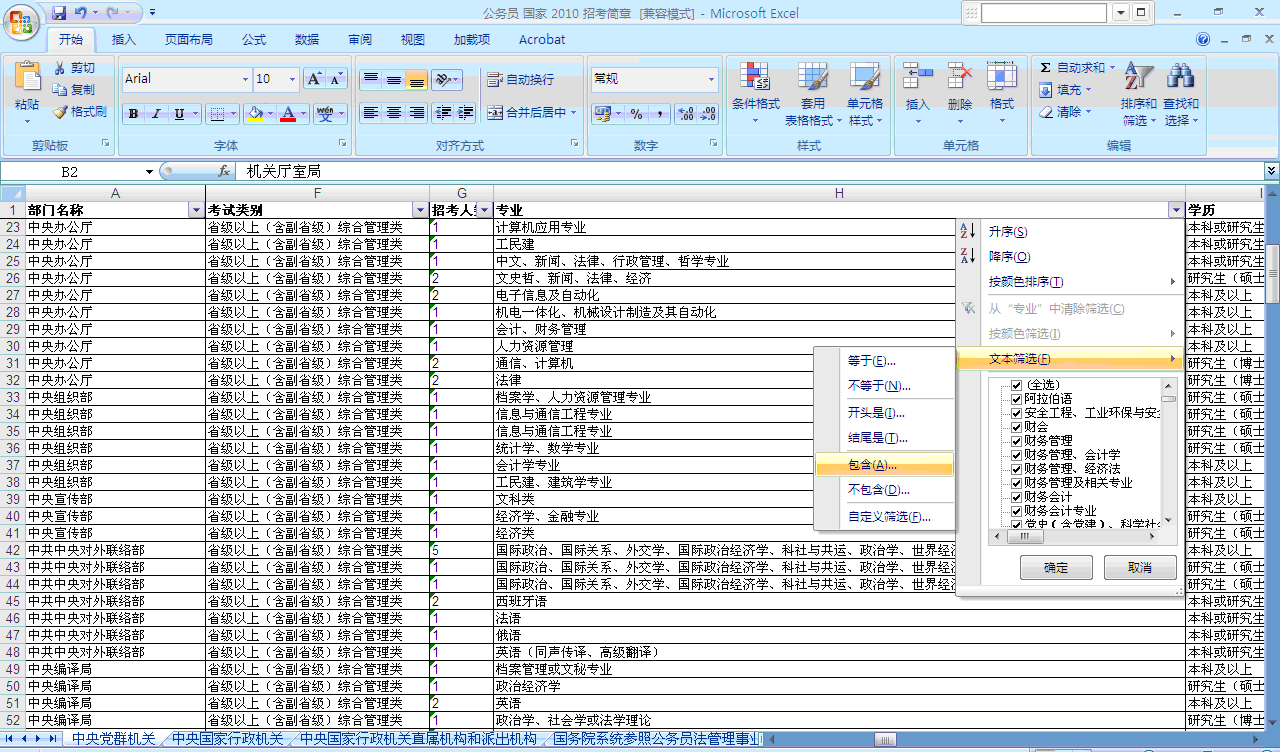
Task: Switch to the 公式 (Formulas) ribbon tab
Action: tap(254, 40)
